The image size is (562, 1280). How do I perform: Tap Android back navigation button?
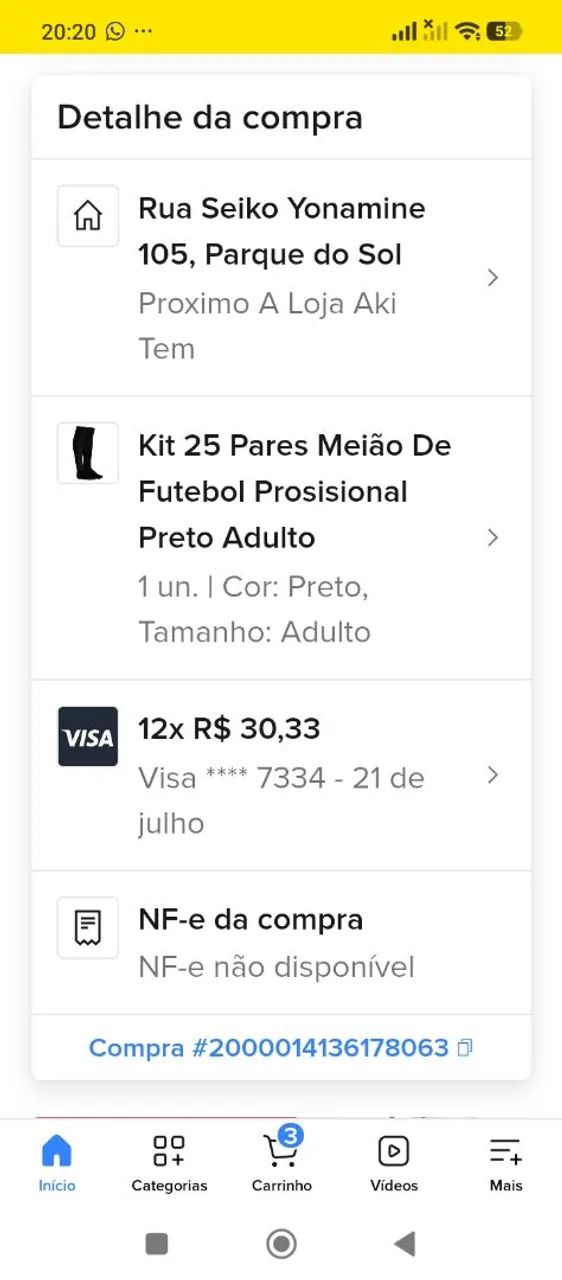[x=405, y=1243]
